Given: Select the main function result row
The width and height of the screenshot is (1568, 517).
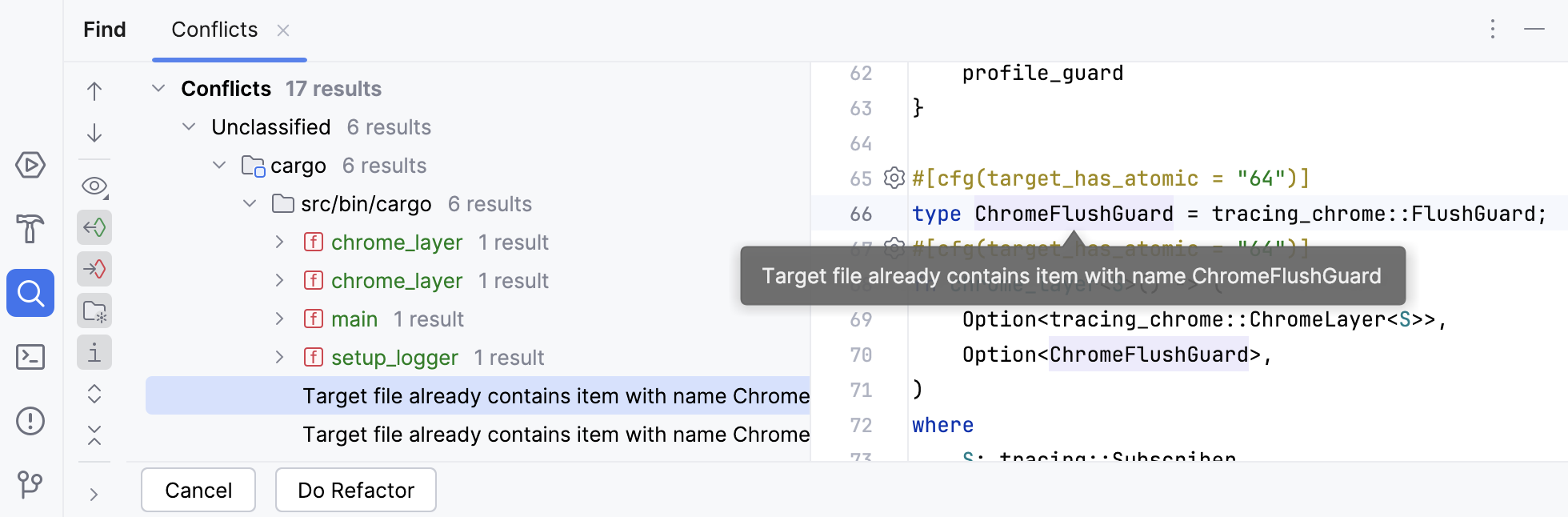Looking at the screenshot, I should tap(354, 319).
